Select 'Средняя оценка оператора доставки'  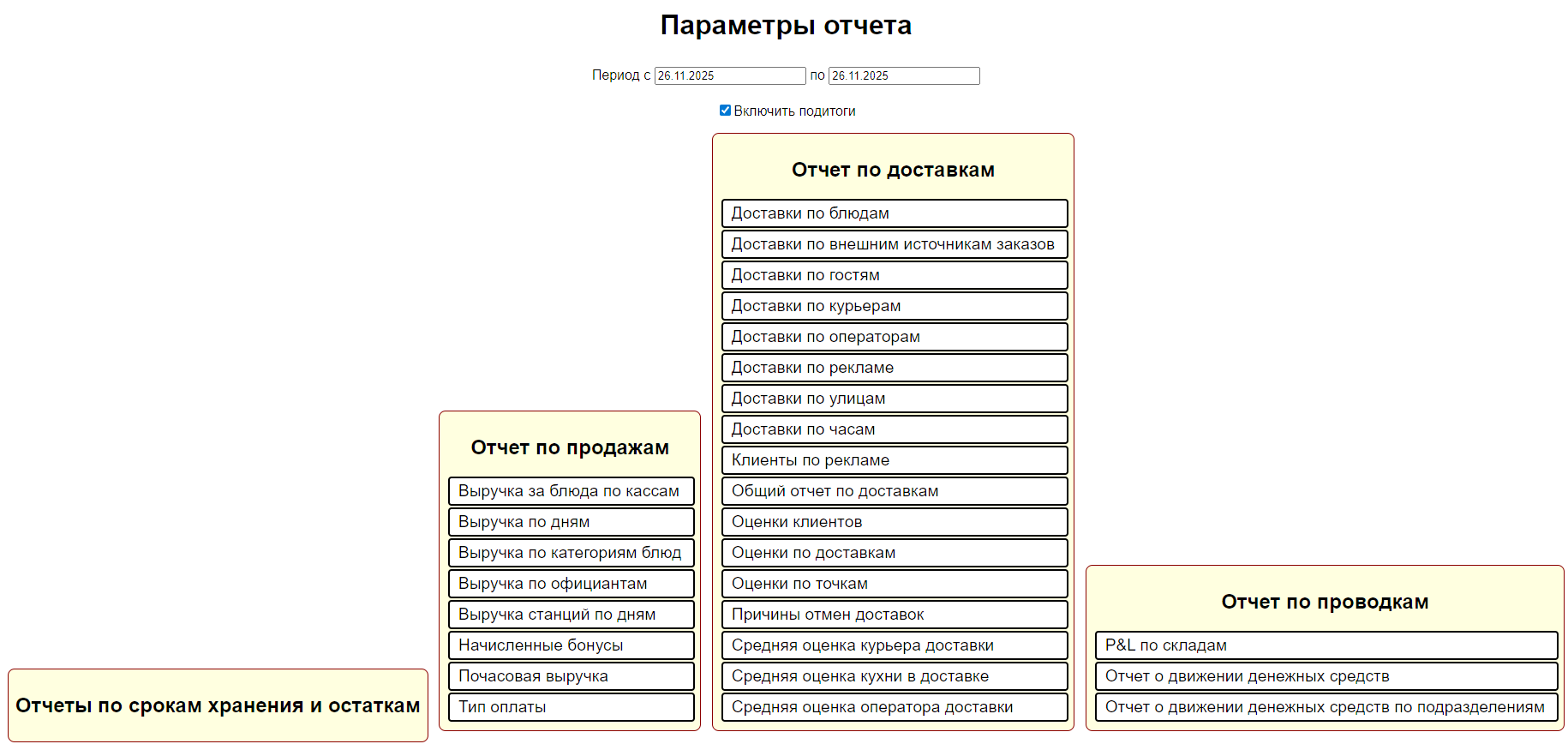(x=894, y=707)
